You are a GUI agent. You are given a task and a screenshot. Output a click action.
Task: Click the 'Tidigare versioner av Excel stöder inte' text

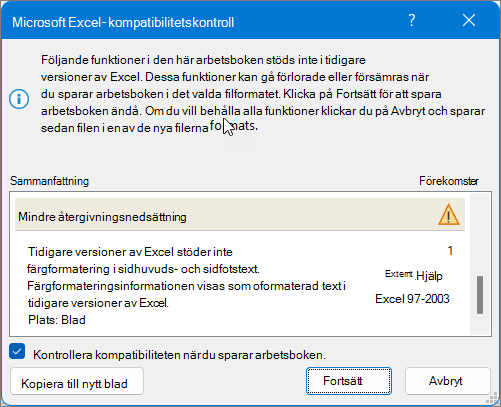pos(130,252)
